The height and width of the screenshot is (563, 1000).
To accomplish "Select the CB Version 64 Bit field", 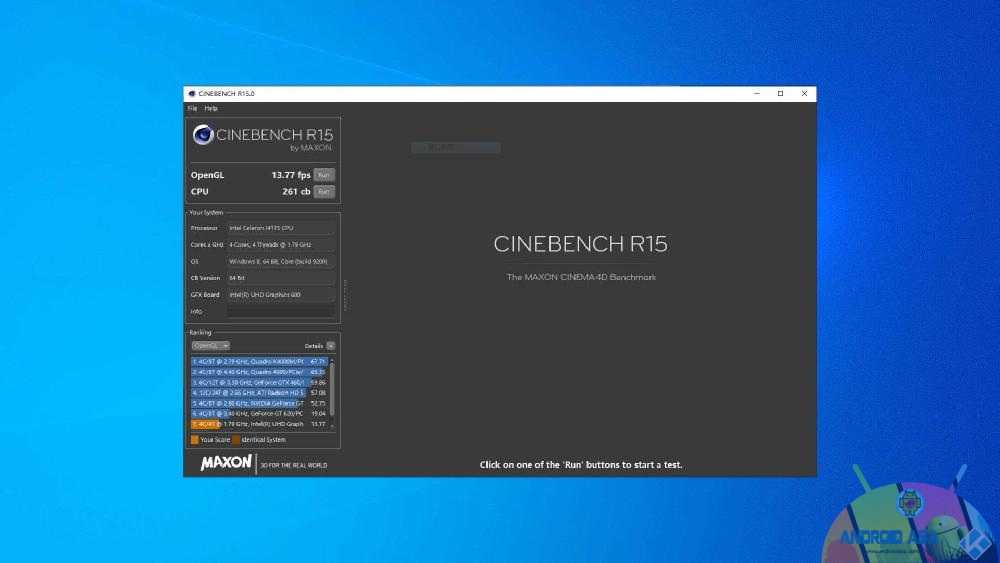I will (x=281, y=278).
